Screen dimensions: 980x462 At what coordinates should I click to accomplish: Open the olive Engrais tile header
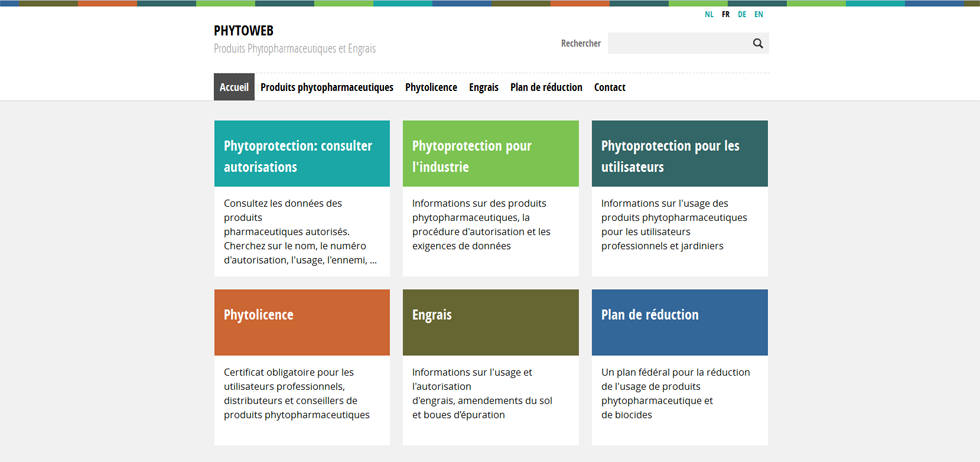(490, 322)
